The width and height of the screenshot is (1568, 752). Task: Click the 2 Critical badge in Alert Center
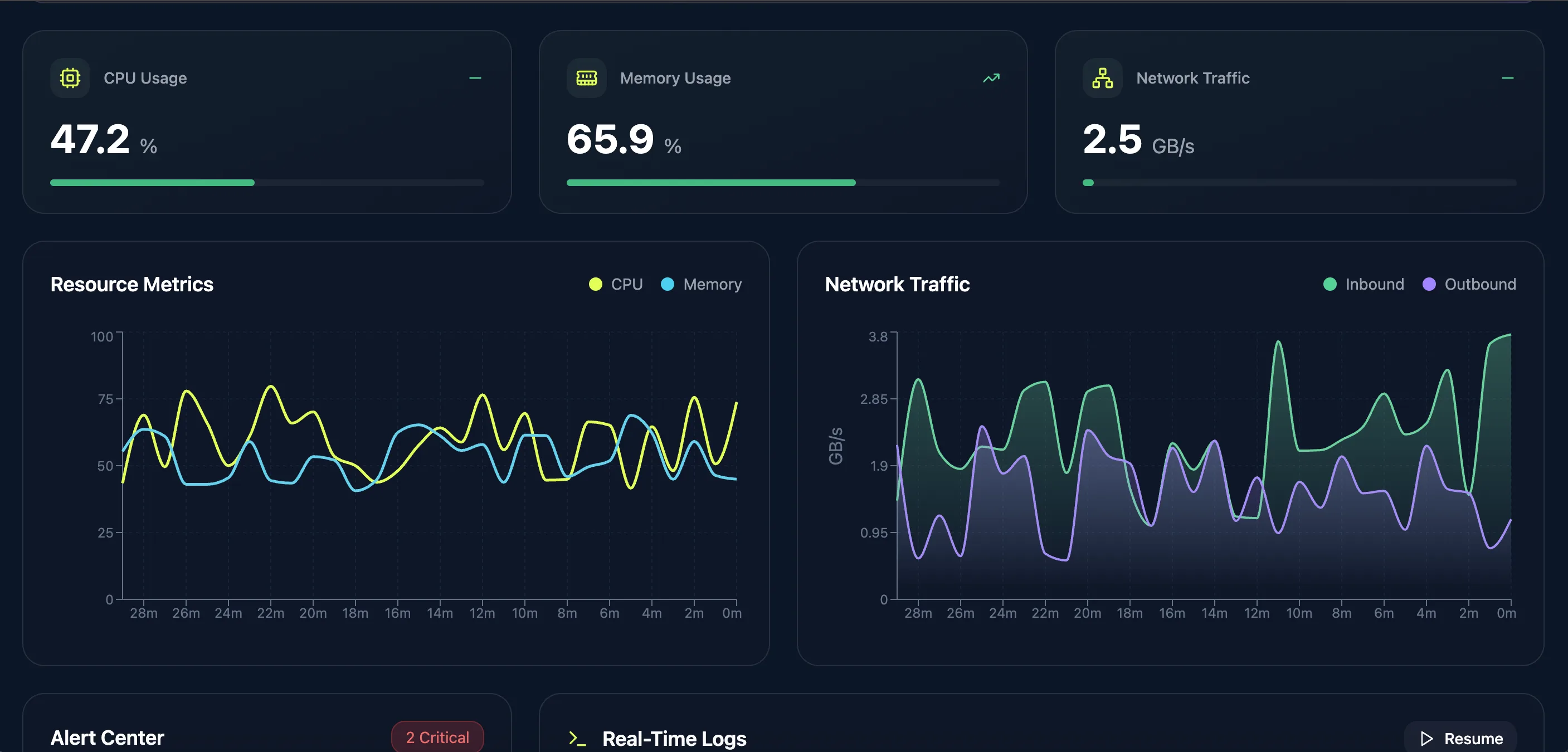(437, 737)
